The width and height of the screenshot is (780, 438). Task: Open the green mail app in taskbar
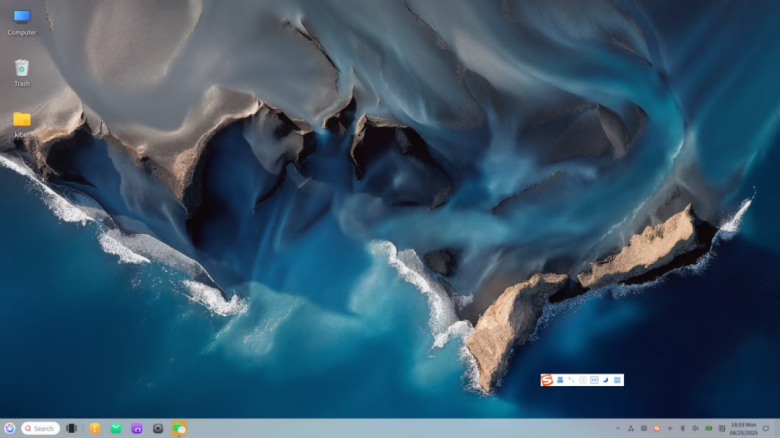(116, 428)
